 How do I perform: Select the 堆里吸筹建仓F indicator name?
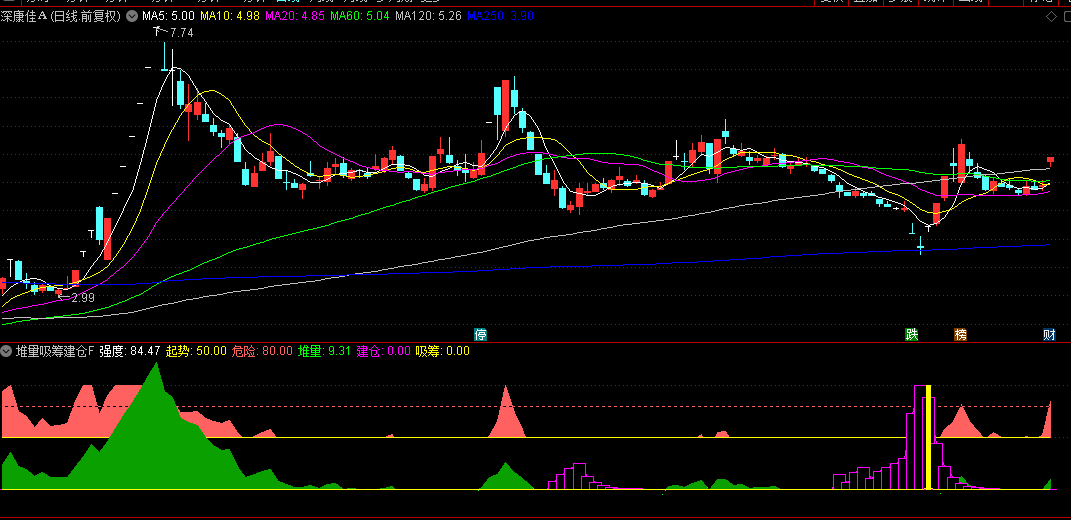(x=55, y=351)
